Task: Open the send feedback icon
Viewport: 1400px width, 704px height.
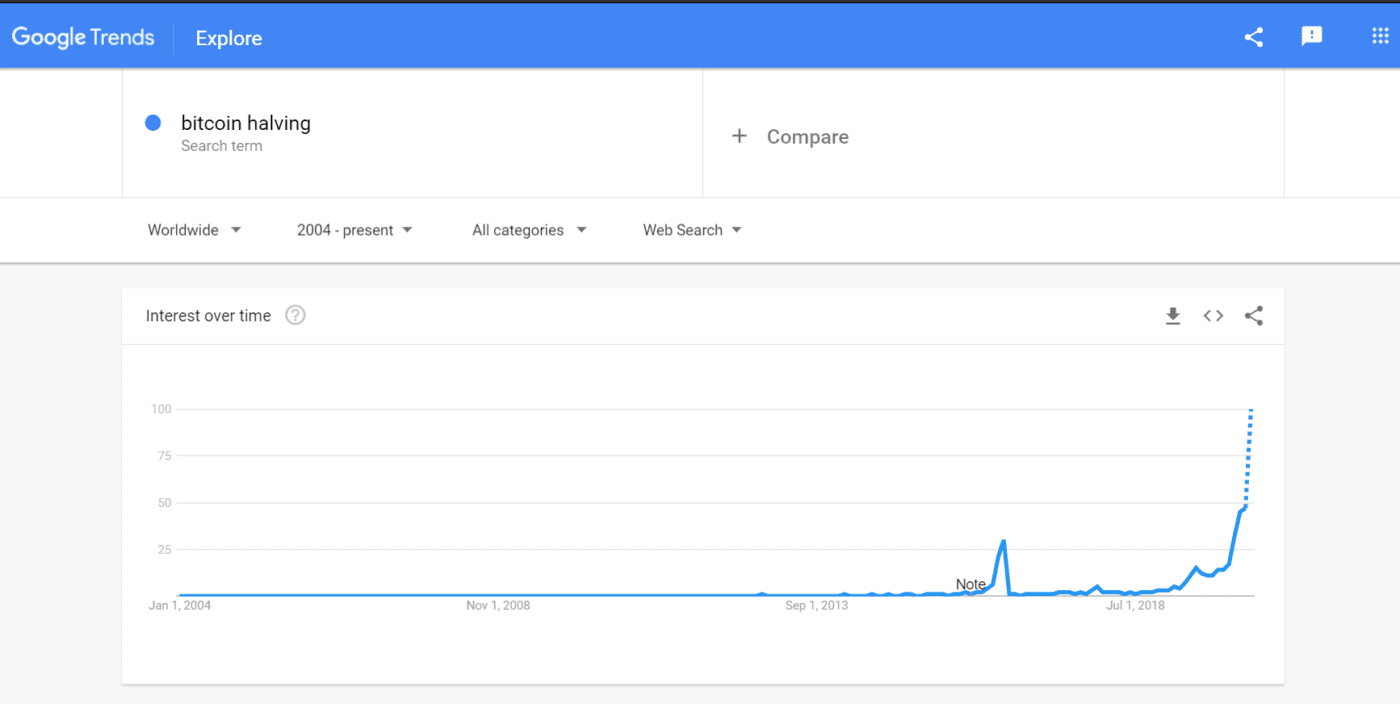Action: pos(1311,37)
